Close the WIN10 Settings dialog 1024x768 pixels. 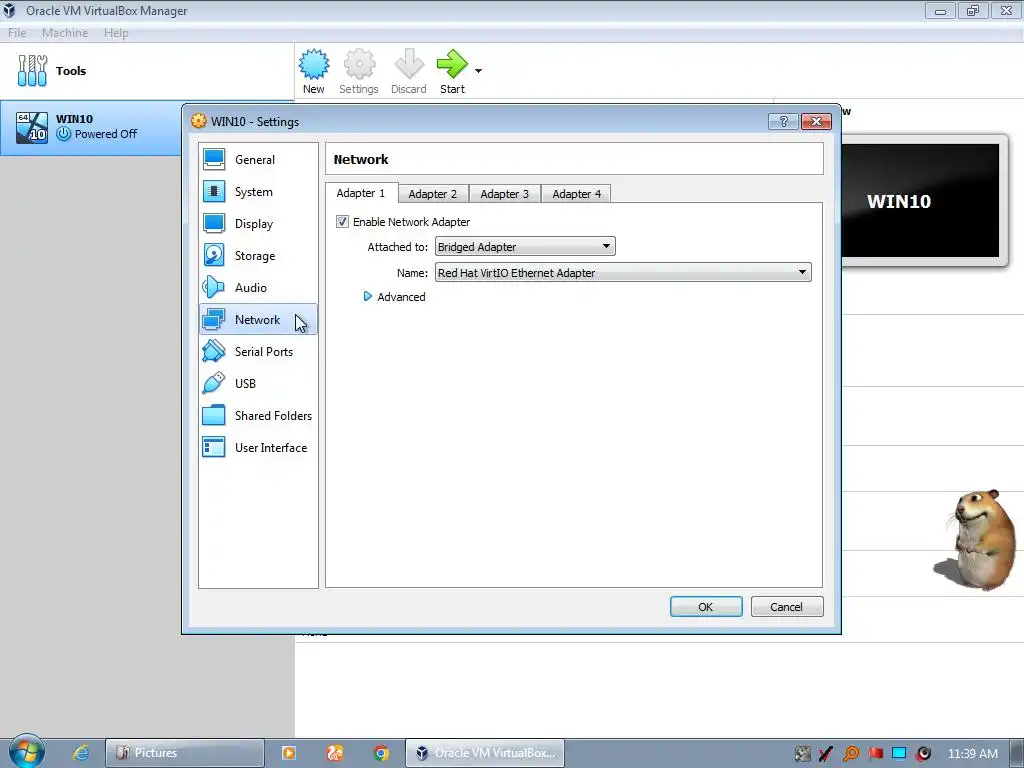[x=816, y=121]
